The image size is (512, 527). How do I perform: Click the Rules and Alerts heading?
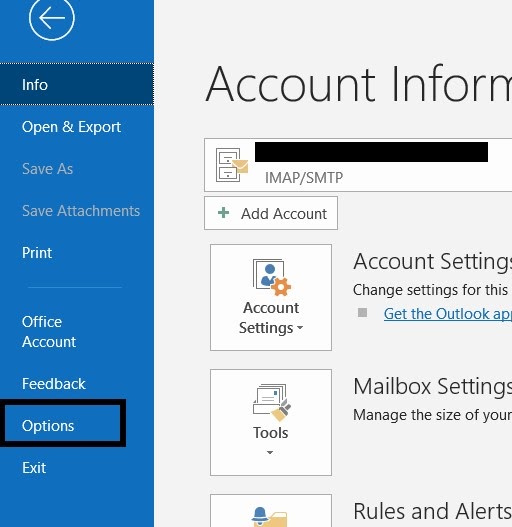[x=433, y=511]
